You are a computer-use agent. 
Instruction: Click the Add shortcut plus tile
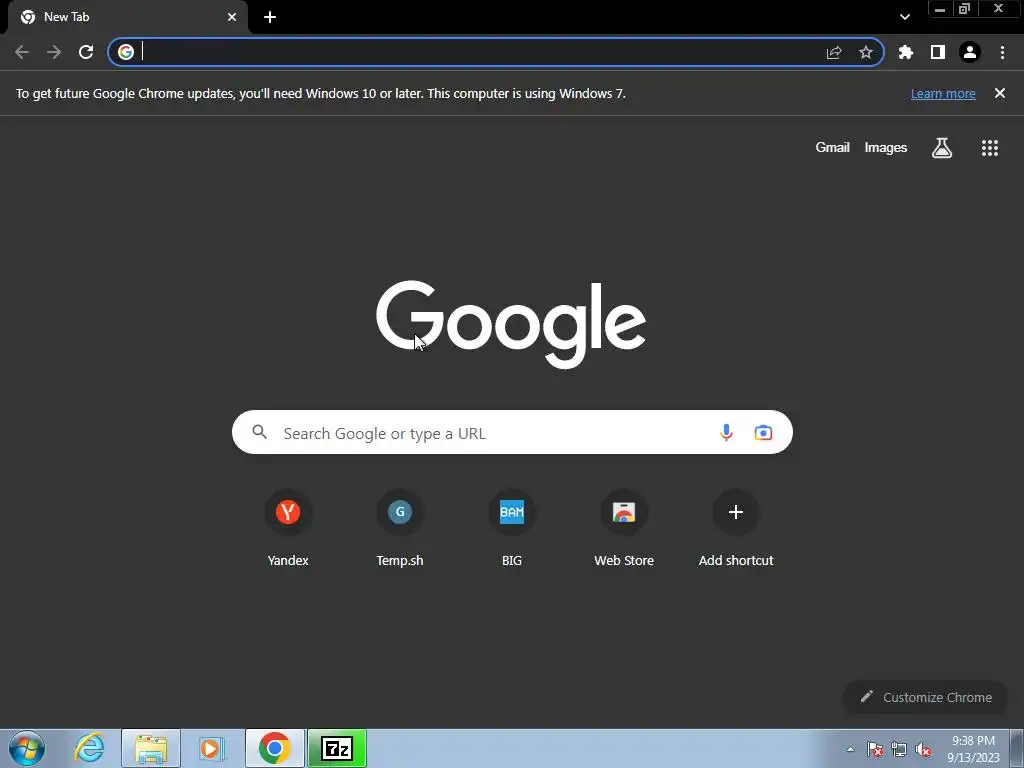[736, 528]
